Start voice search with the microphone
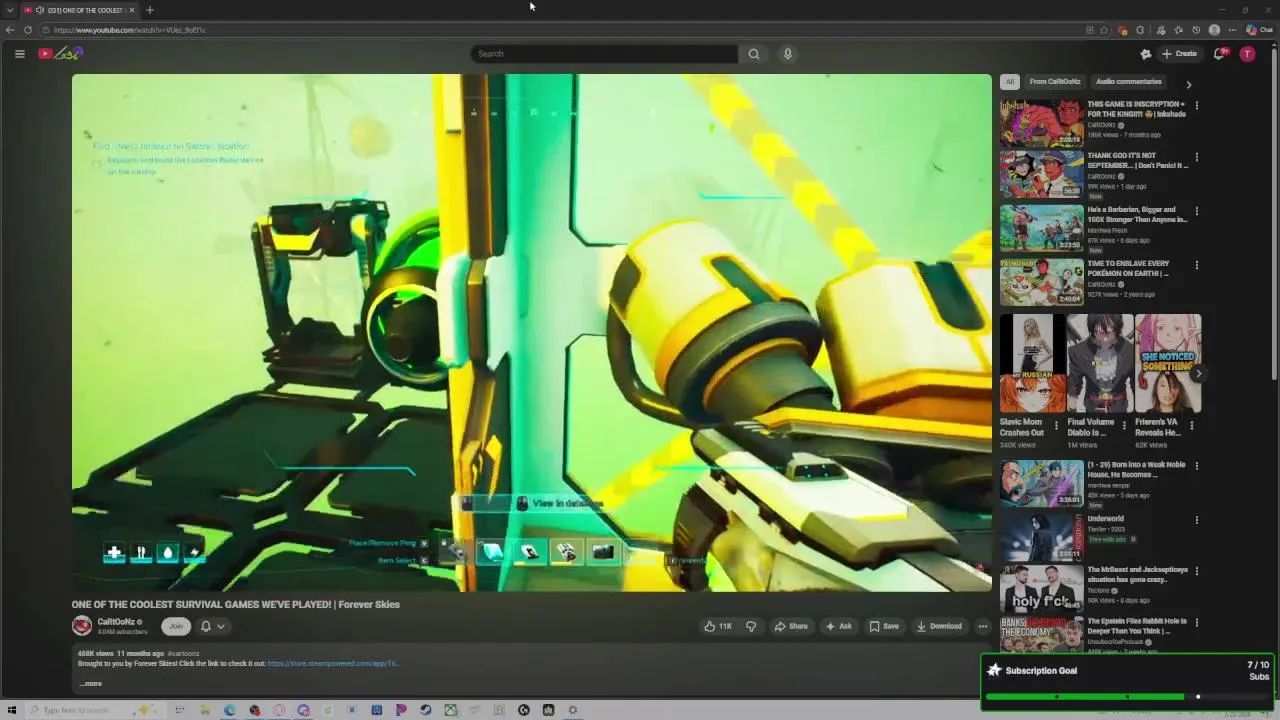 (x=788, y=54)
